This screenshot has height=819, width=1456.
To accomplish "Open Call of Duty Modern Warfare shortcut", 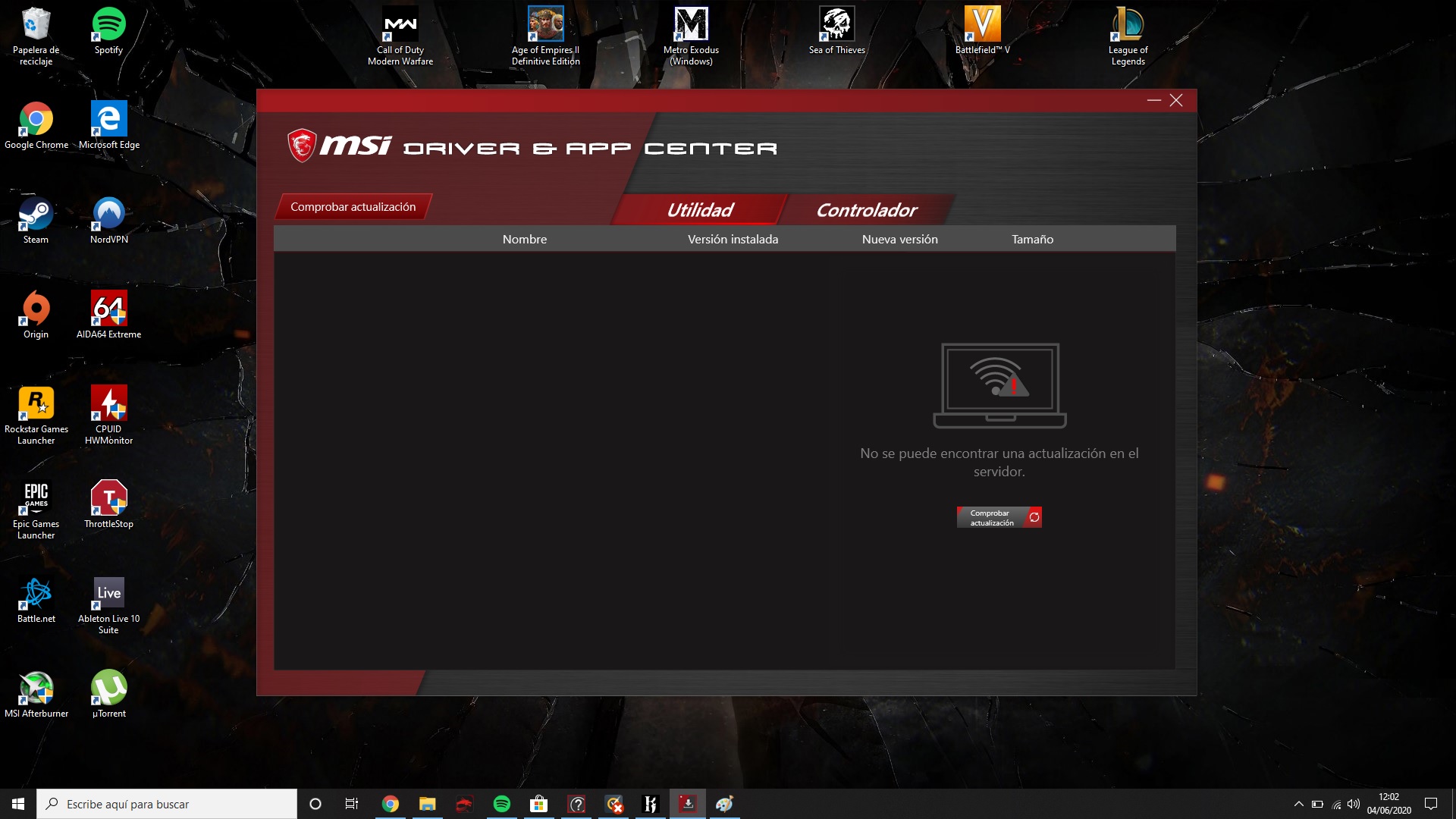I will pyautogui.click(x=400, y=36).
